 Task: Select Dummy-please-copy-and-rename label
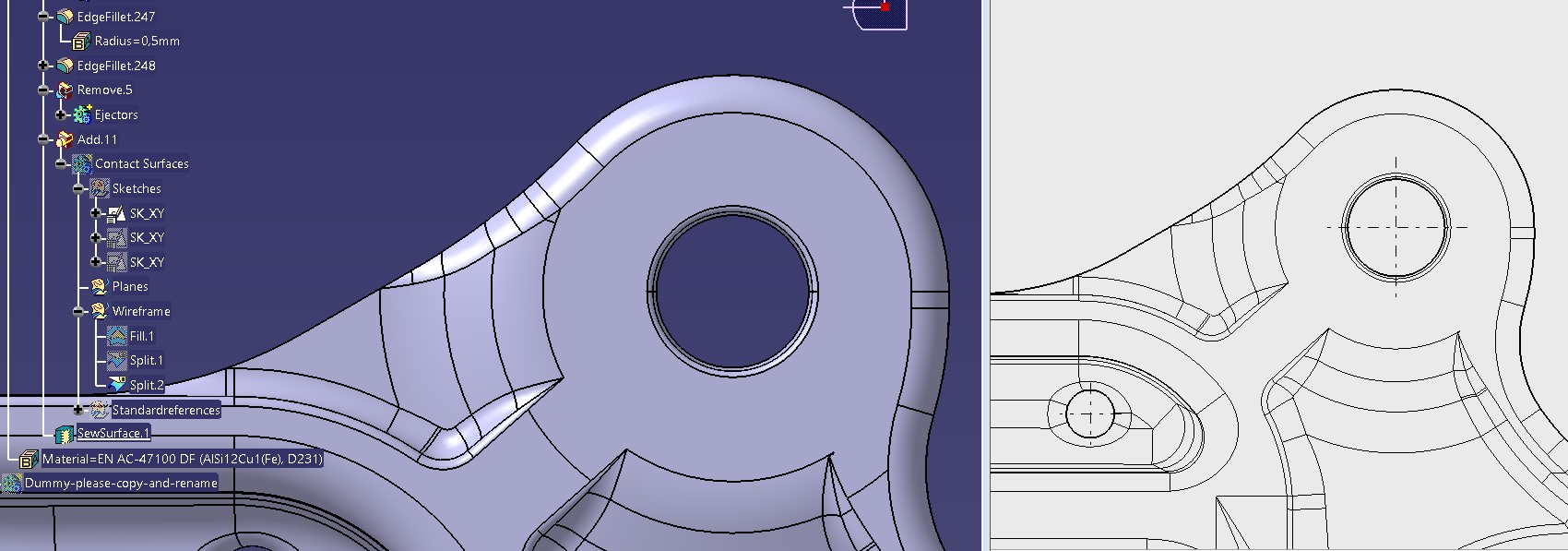tap(121, 483)
